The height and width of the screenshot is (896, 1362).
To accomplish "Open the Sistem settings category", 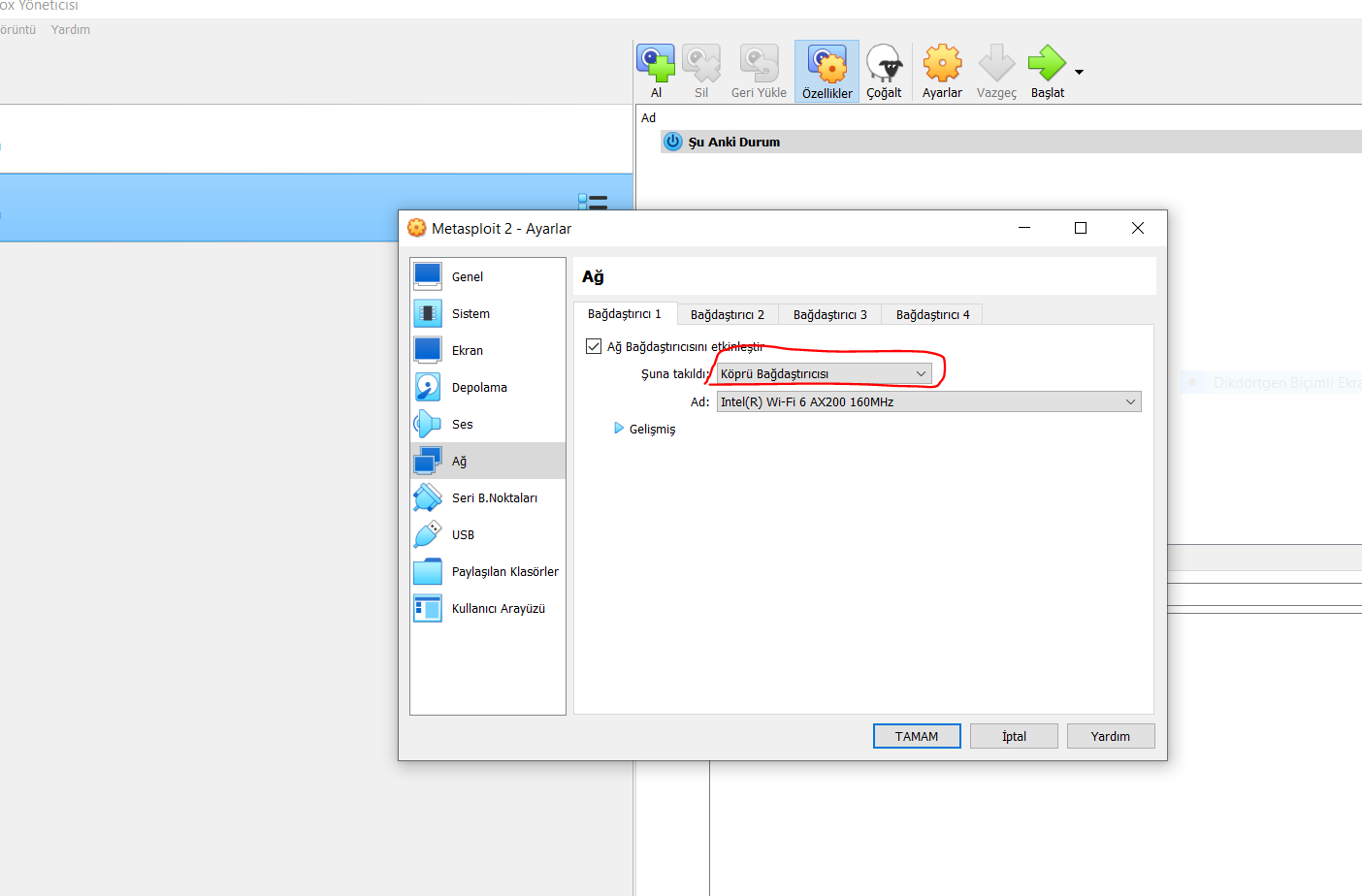I will (x=488, y=313).
